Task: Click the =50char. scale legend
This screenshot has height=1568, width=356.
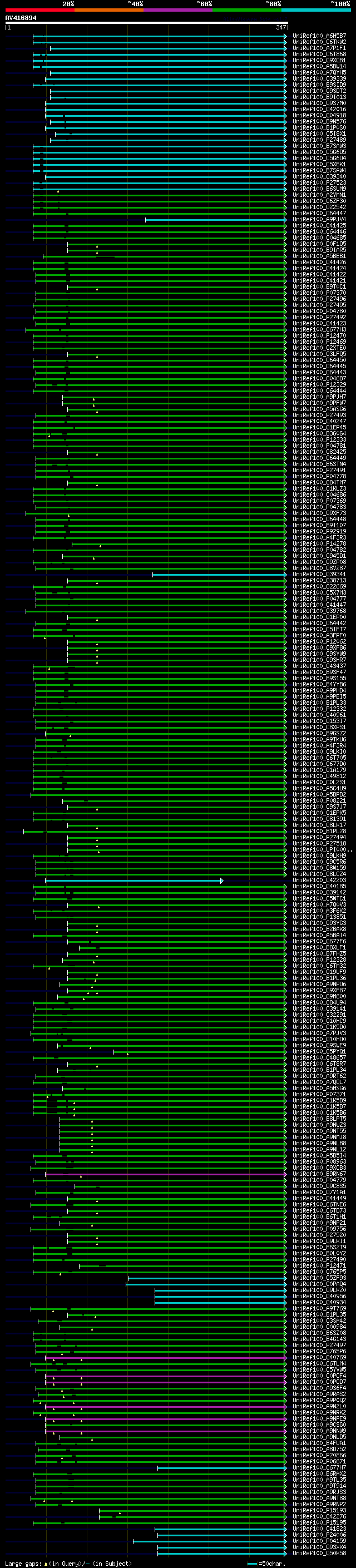Action: pyautogui.click(x=266, y=1563)
